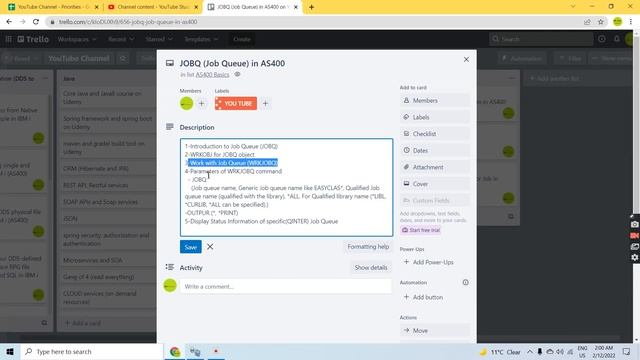This screenshot has width=640, height=360.
Task: Click Show details in Activity
Action: coord(371,268)
